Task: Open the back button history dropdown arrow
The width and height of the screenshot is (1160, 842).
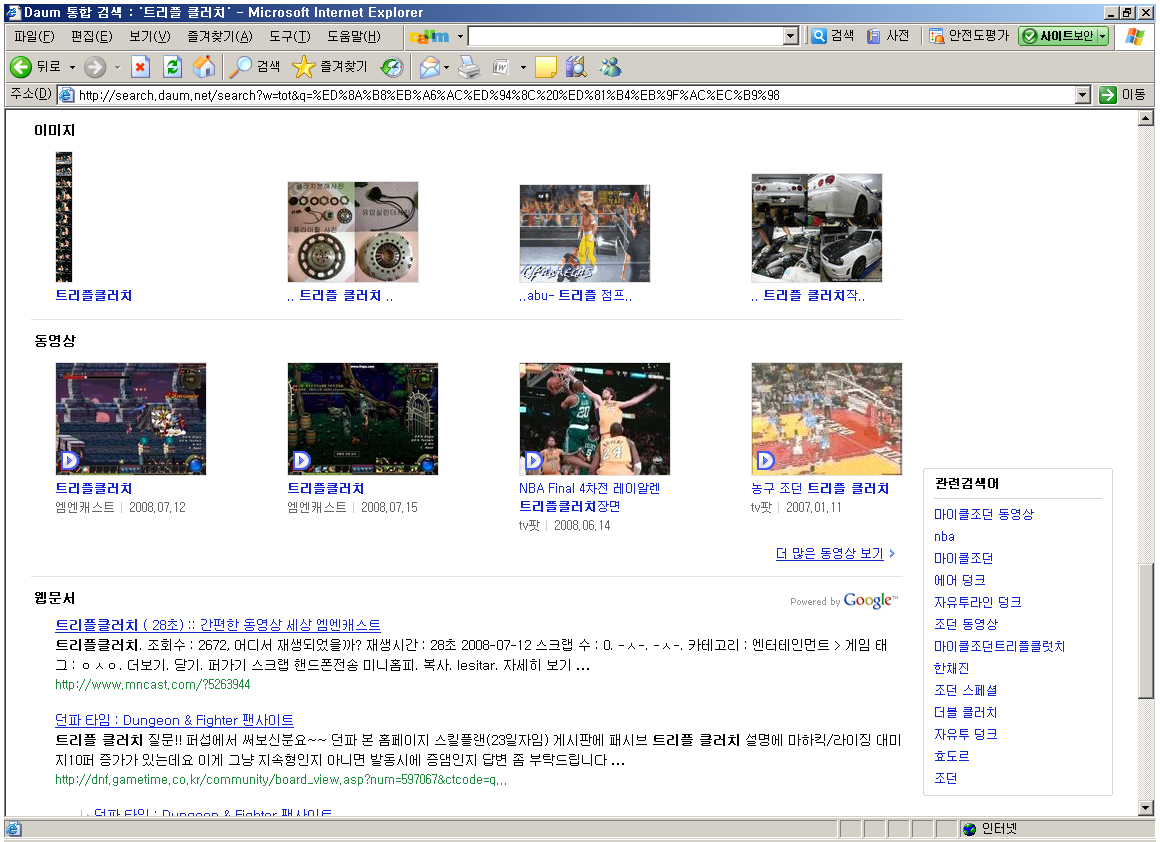Action: pos(72,67)
